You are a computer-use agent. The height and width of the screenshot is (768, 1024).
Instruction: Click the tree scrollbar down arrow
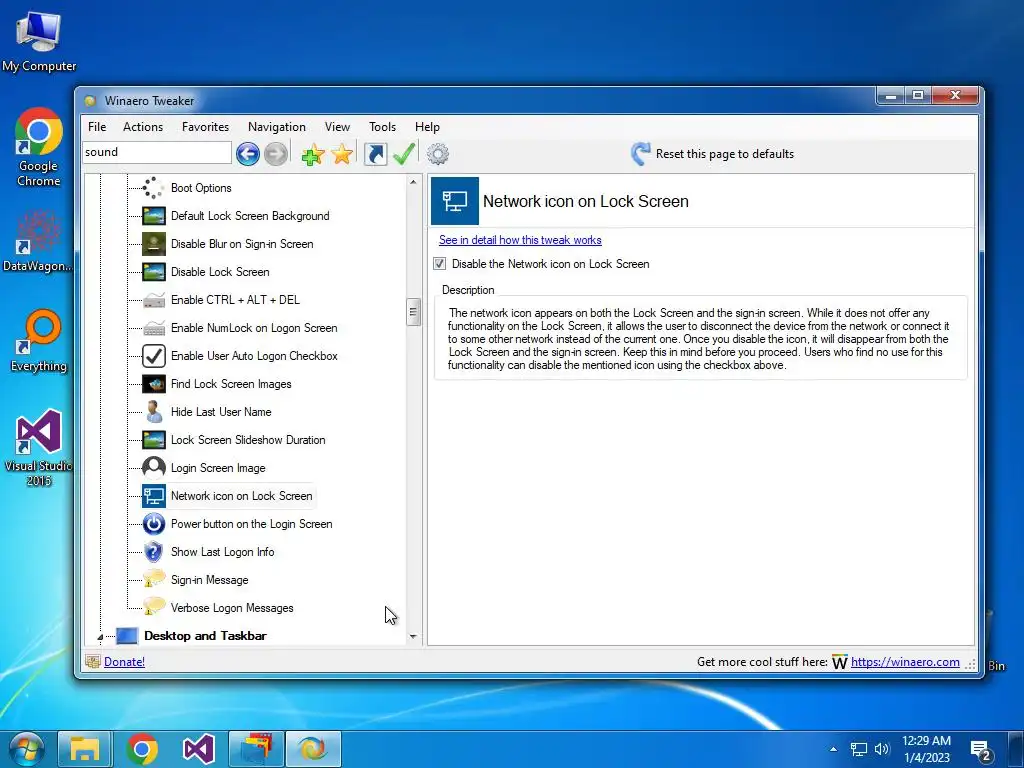point(413,637)
